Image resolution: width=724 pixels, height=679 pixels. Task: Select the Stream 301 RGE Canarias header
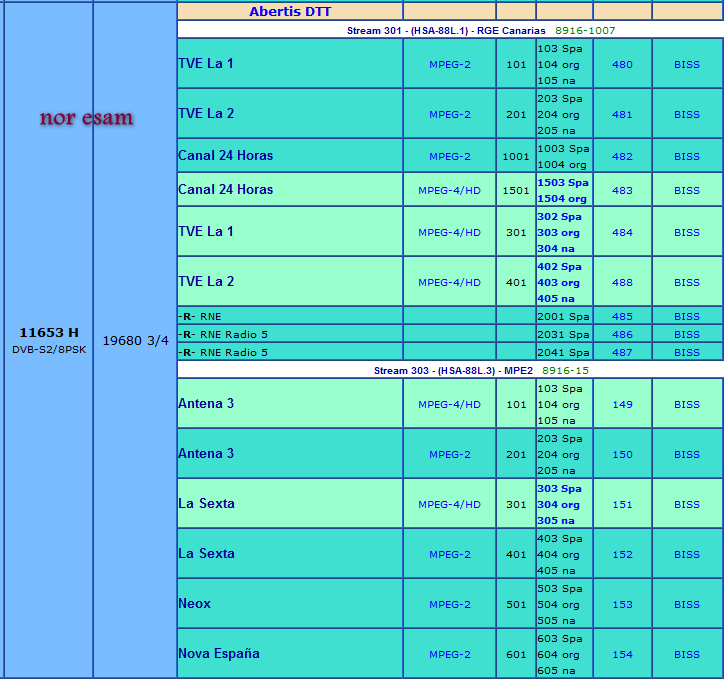tap(446, 30)
